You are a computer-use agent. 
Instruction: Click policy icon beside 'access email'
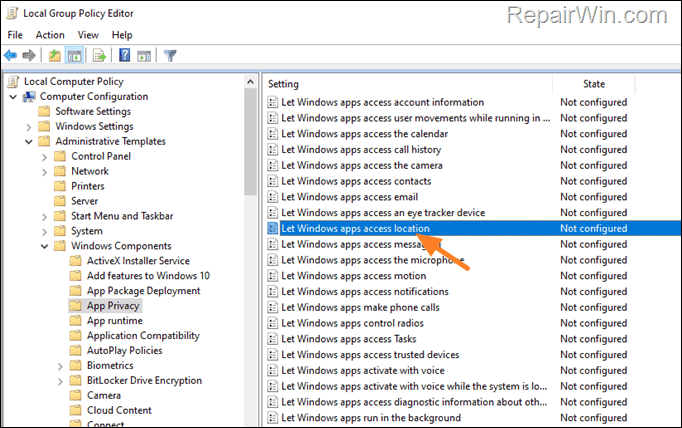(273, 197)
